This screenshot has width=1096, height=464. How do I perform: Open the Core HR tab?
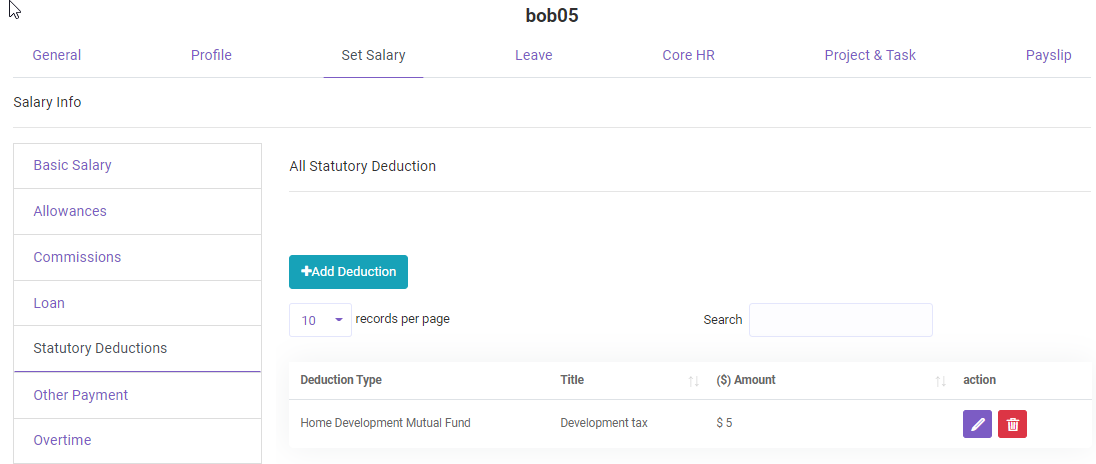688,56
